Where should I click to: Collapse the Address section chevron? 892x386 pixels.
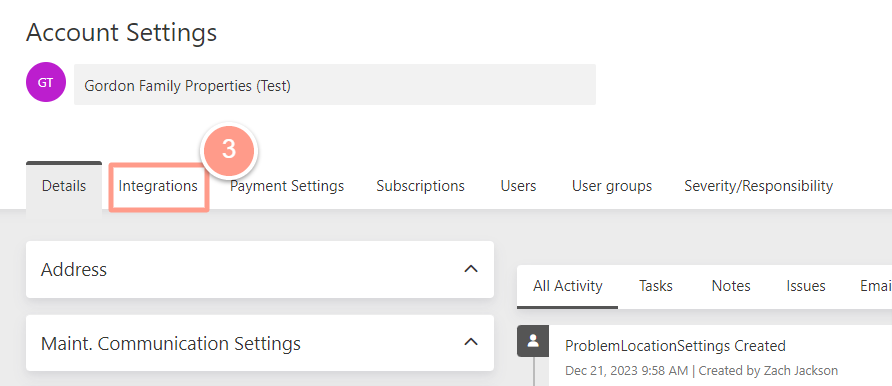(470, 269)
